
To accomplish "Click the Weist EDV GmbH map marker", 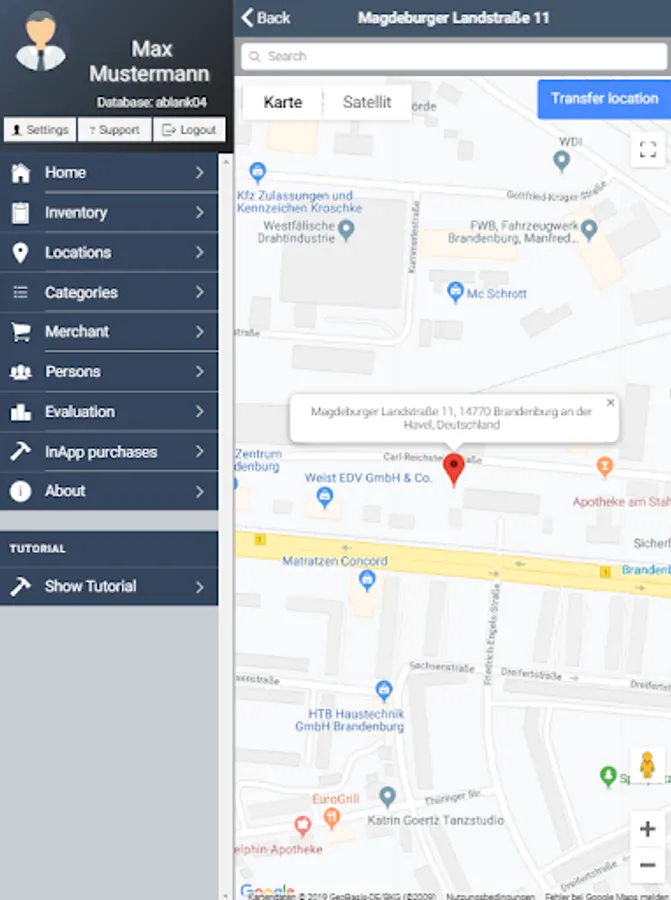I will tap(325, 497).
